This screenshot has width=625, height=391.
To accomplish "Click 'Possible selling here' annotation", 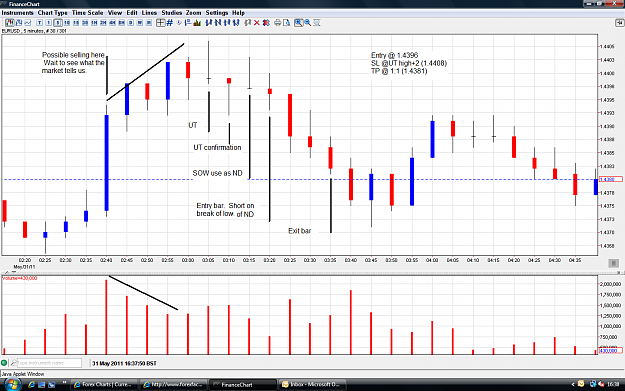I will (73, 55).
